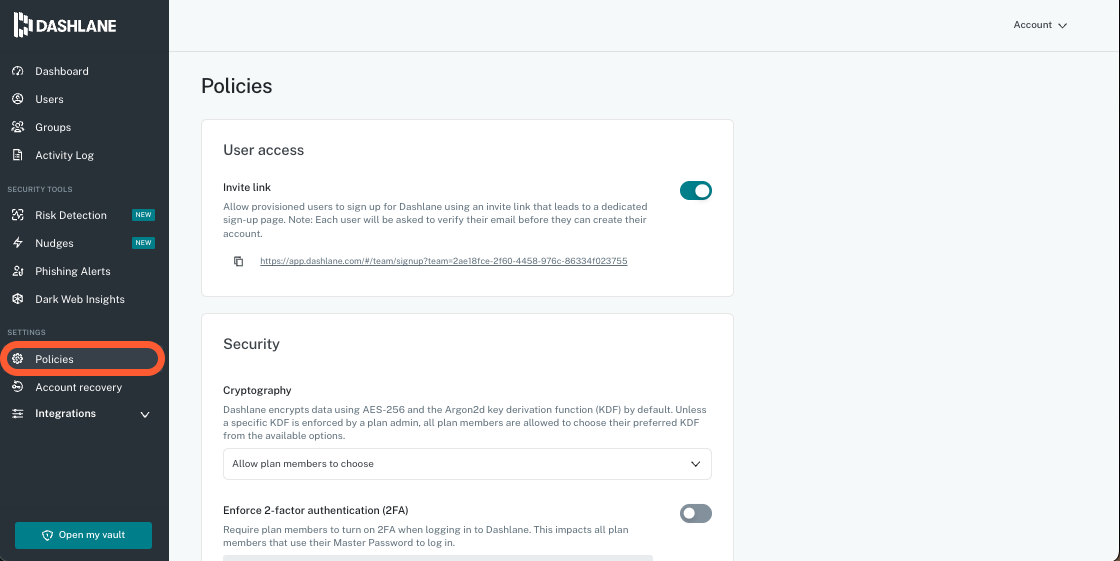
Task: Select Policies in the settings menu
Action: pyautogui.click(x=55, y=359)
